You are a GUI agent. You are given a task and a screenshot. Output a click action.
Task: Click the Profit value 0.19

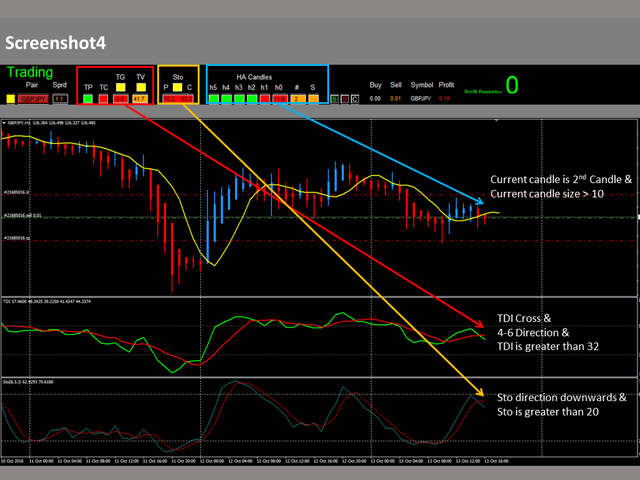tap(444, 98)
